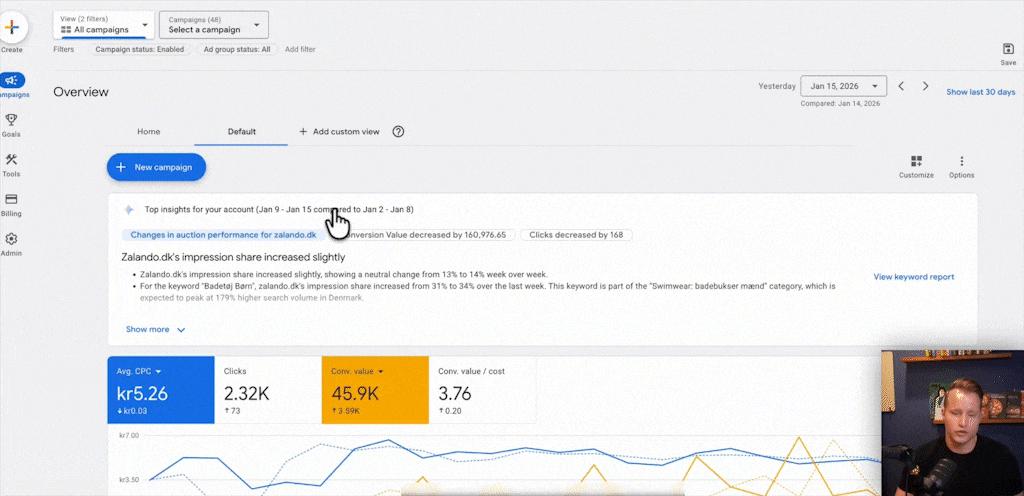Screen dimensions: 1024x496
Task: Open the Tools wrench icon
Action: pos(12,161)
